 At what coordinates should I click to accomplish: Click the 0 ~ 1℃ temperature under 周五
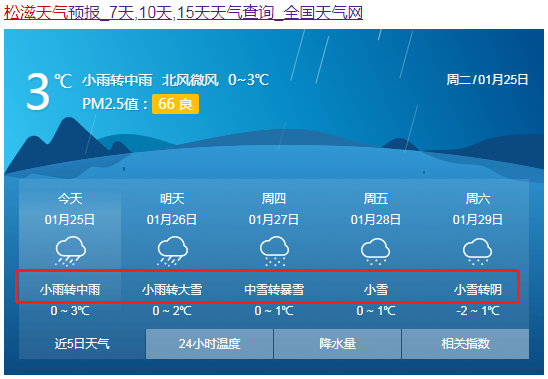(x=376, y=310)
